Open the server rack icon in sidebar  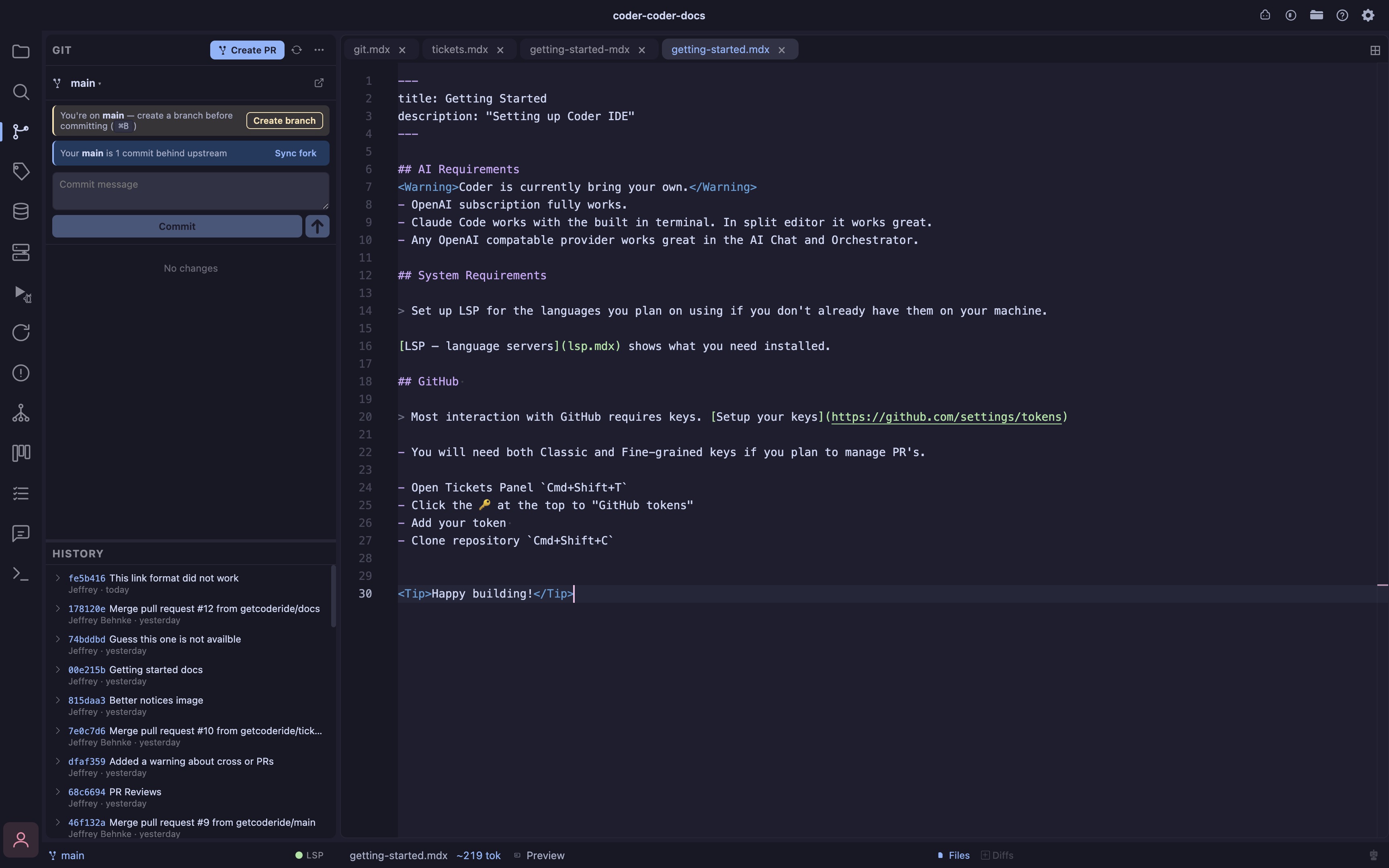[20, 252]
